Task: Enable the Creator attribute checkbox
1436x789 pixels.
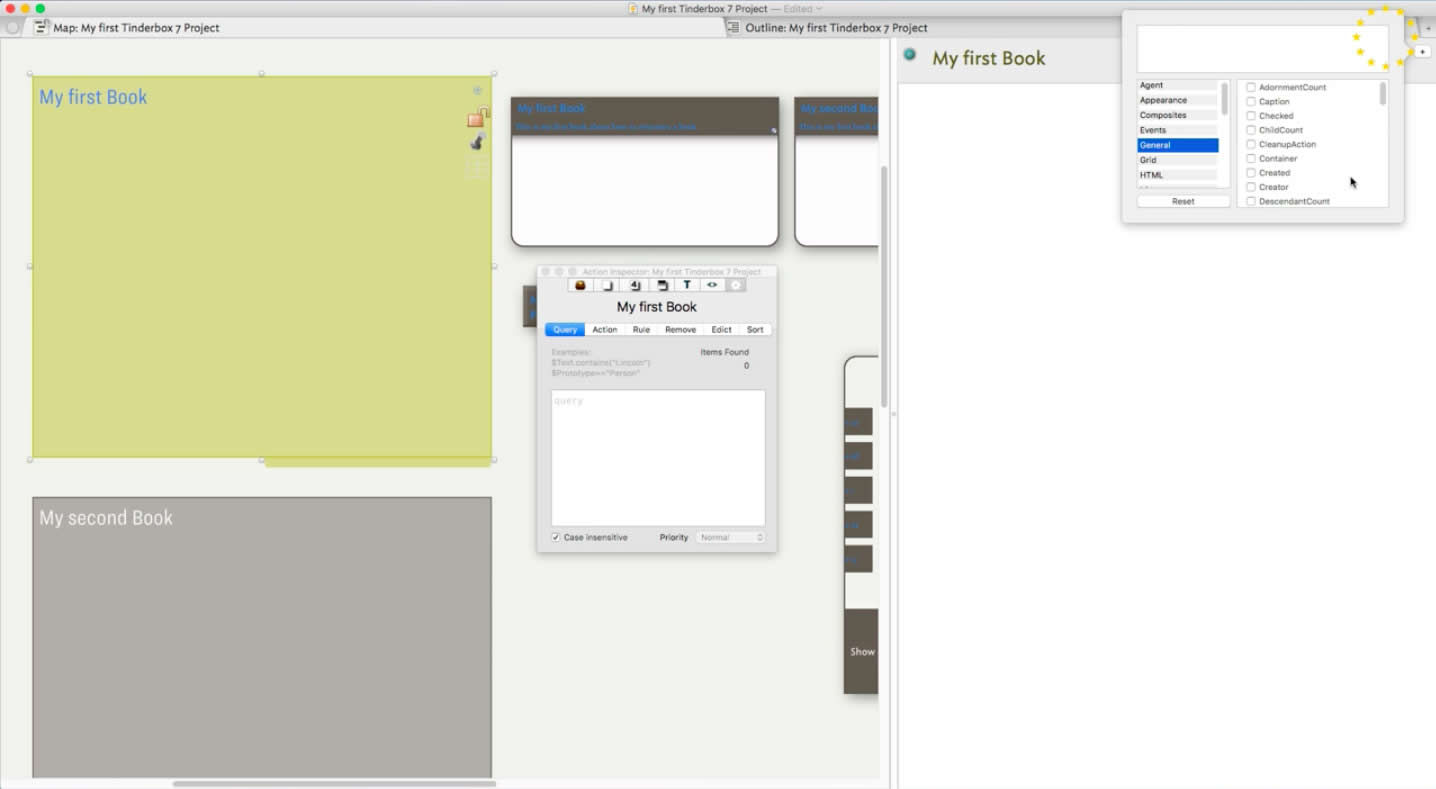Action: (1251, 187)
